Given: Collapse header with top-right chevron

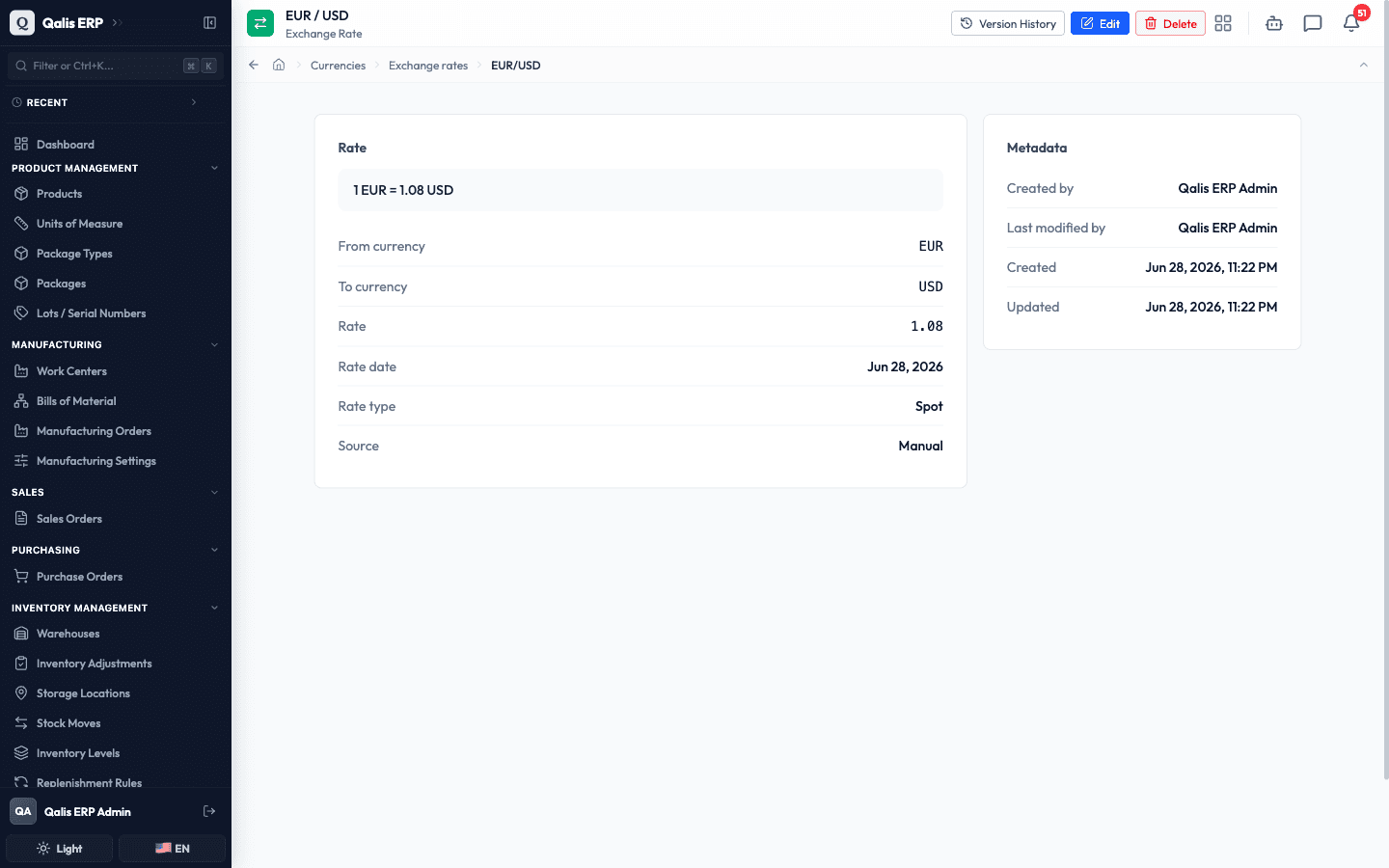Looking at the screenshot, I should point(1364,65).
